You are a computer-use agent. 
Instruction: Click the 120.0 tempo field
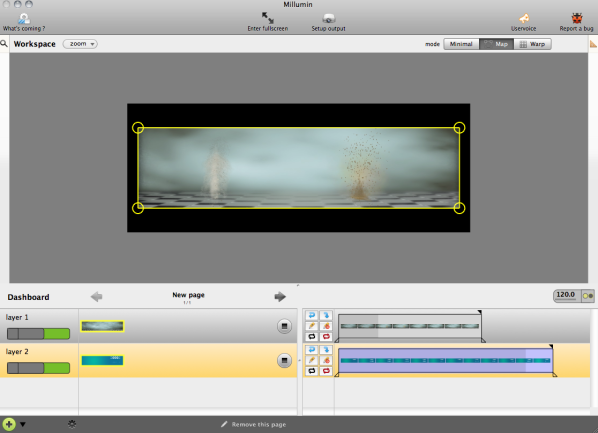tap(566, 295)
